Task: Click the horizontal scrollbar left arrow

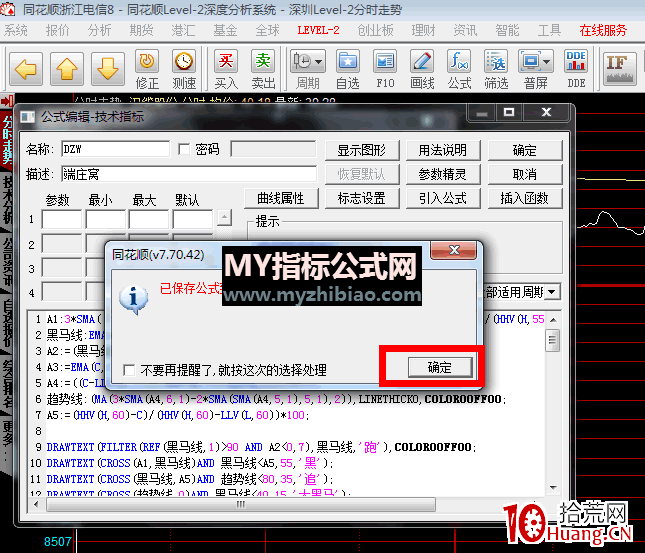Action: point(36,504)
